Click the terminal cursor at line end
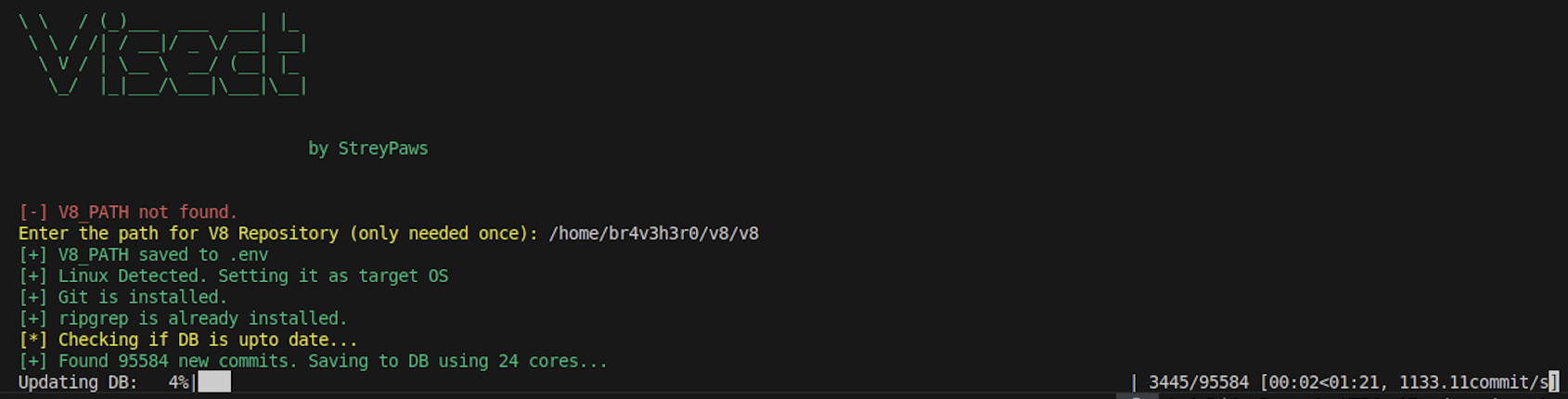 click(x=1555, y=382)
